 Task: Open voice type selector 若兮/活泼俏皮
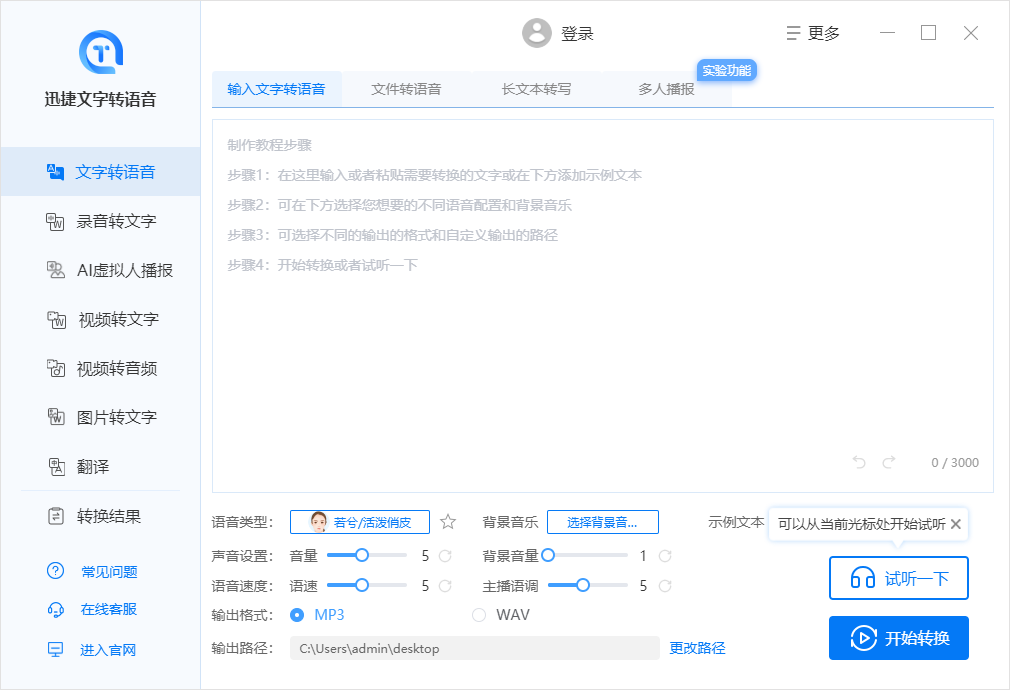coord(360,522)
